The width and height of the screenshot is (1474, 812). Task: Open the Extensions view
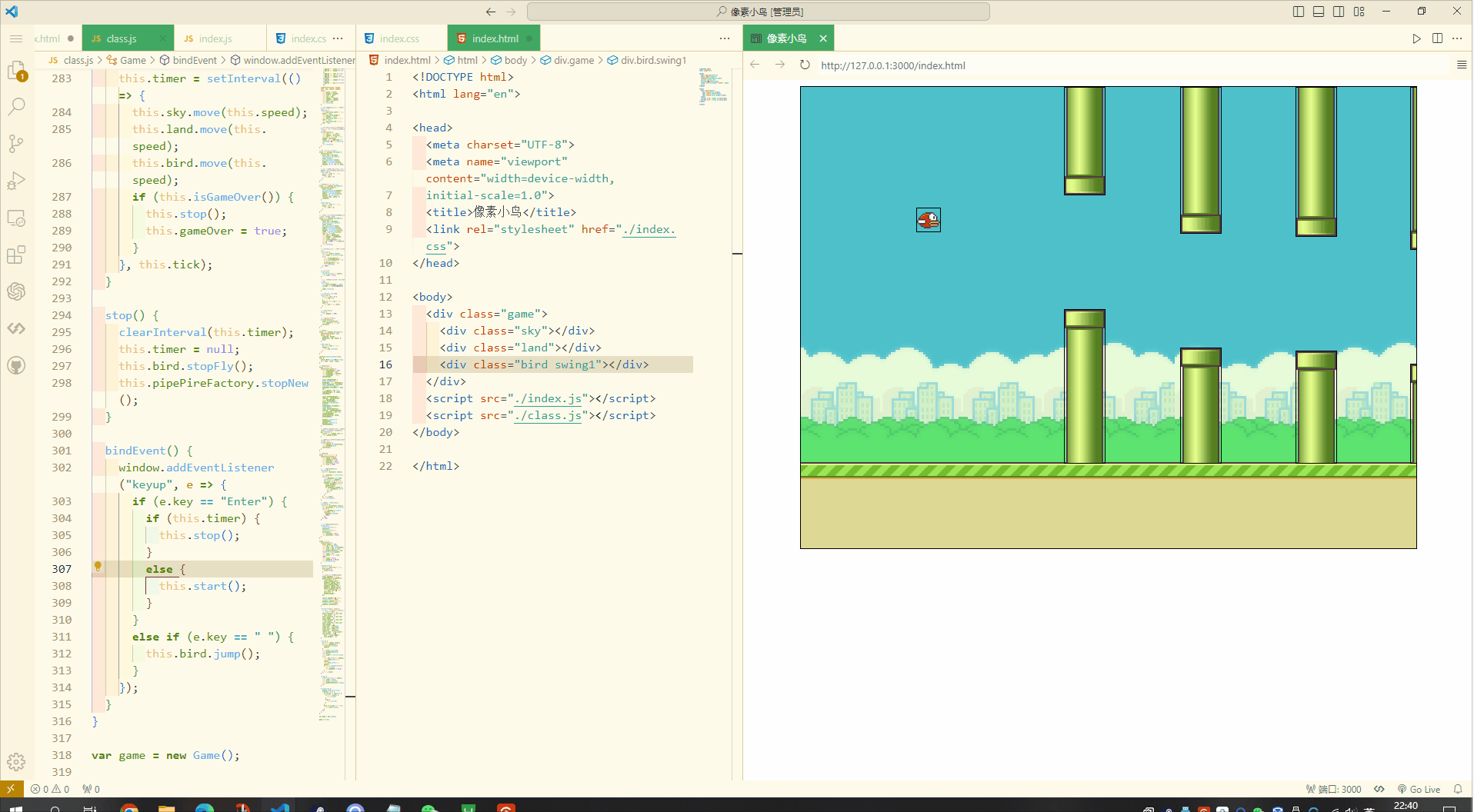(x=16, y=255)
